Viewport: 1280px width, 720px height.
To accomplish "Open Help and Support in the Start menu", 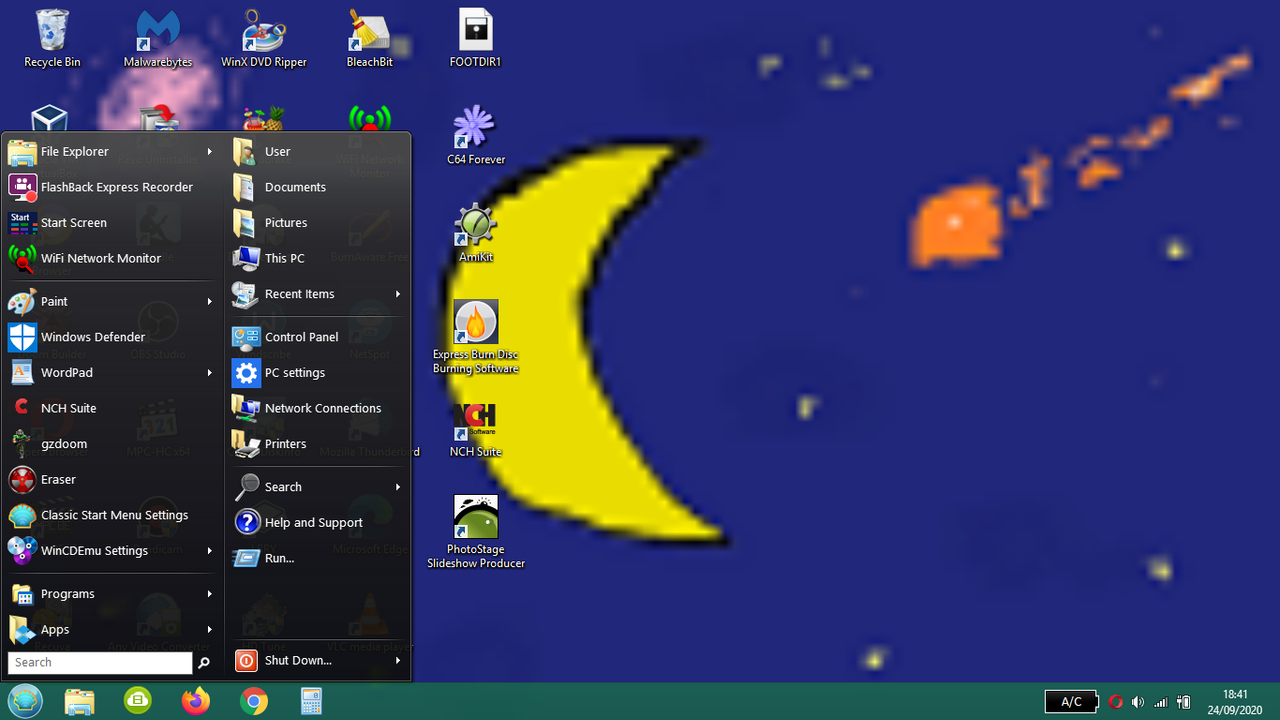I will [318, 523].
